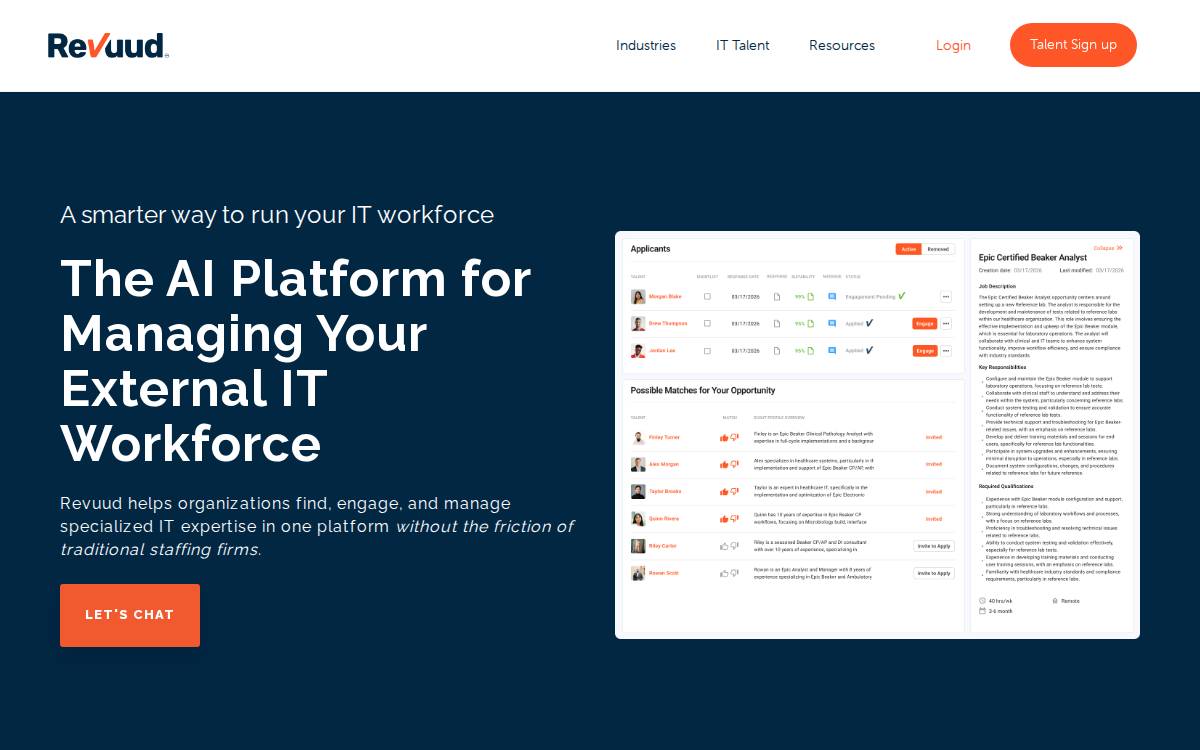Viewport: 1200px width, 750px height.
Task: Open Morgan Blake's green suitability report icon
Action: (811, 297)
